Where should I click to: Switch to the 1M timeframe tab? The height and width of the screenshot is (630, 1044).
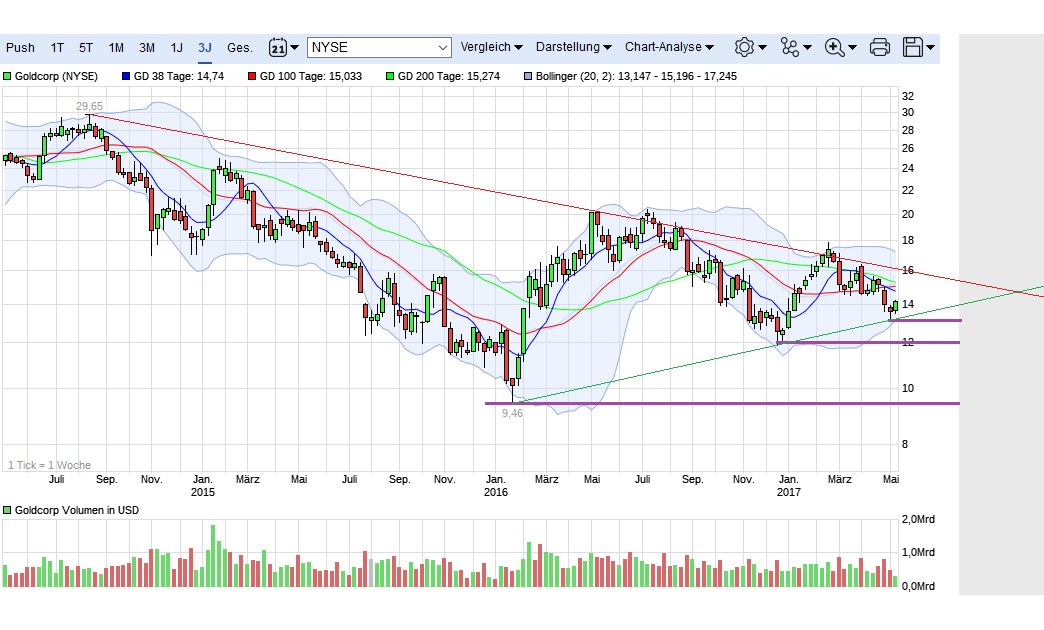pyautogui.click(x=116, y=47)
